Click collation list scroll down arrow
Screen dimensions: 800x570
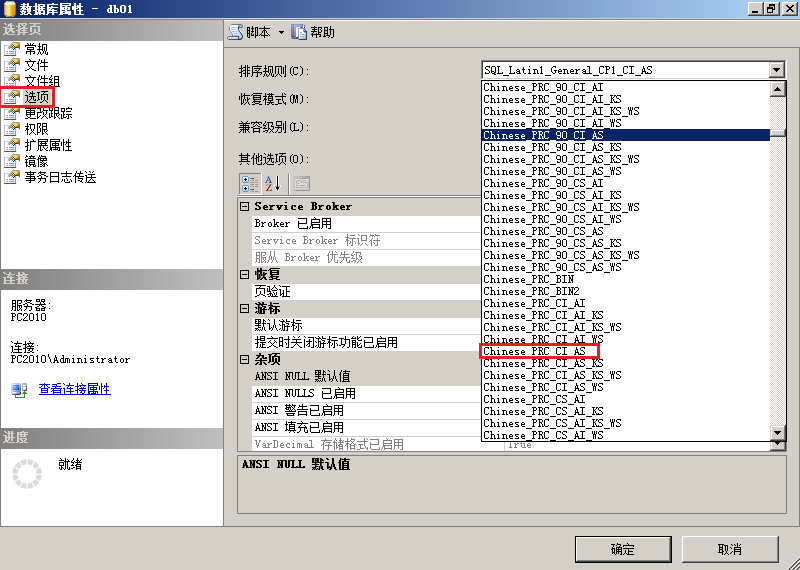pyautogui.click(x=777, y=433)
